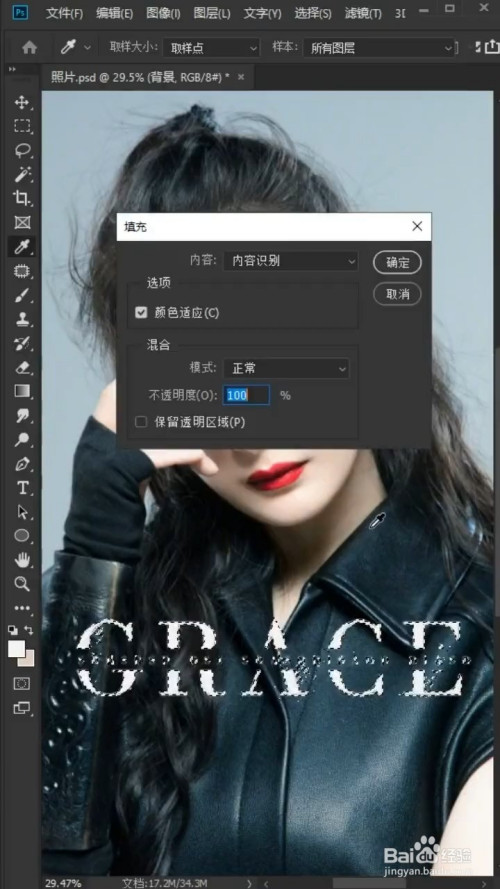The width and height of the screenshot is (500, 889).
Task: Switch to the 照片.psd document tab
Action: click(140, 77)
